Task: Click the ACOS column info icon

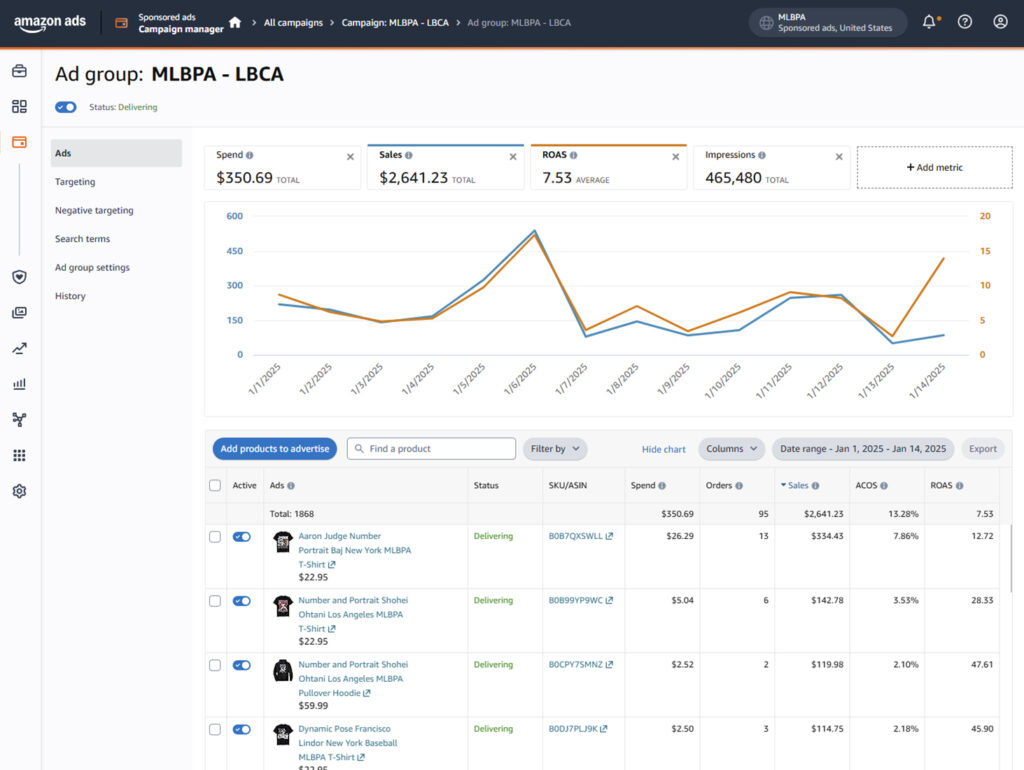Action: point(884,486)
